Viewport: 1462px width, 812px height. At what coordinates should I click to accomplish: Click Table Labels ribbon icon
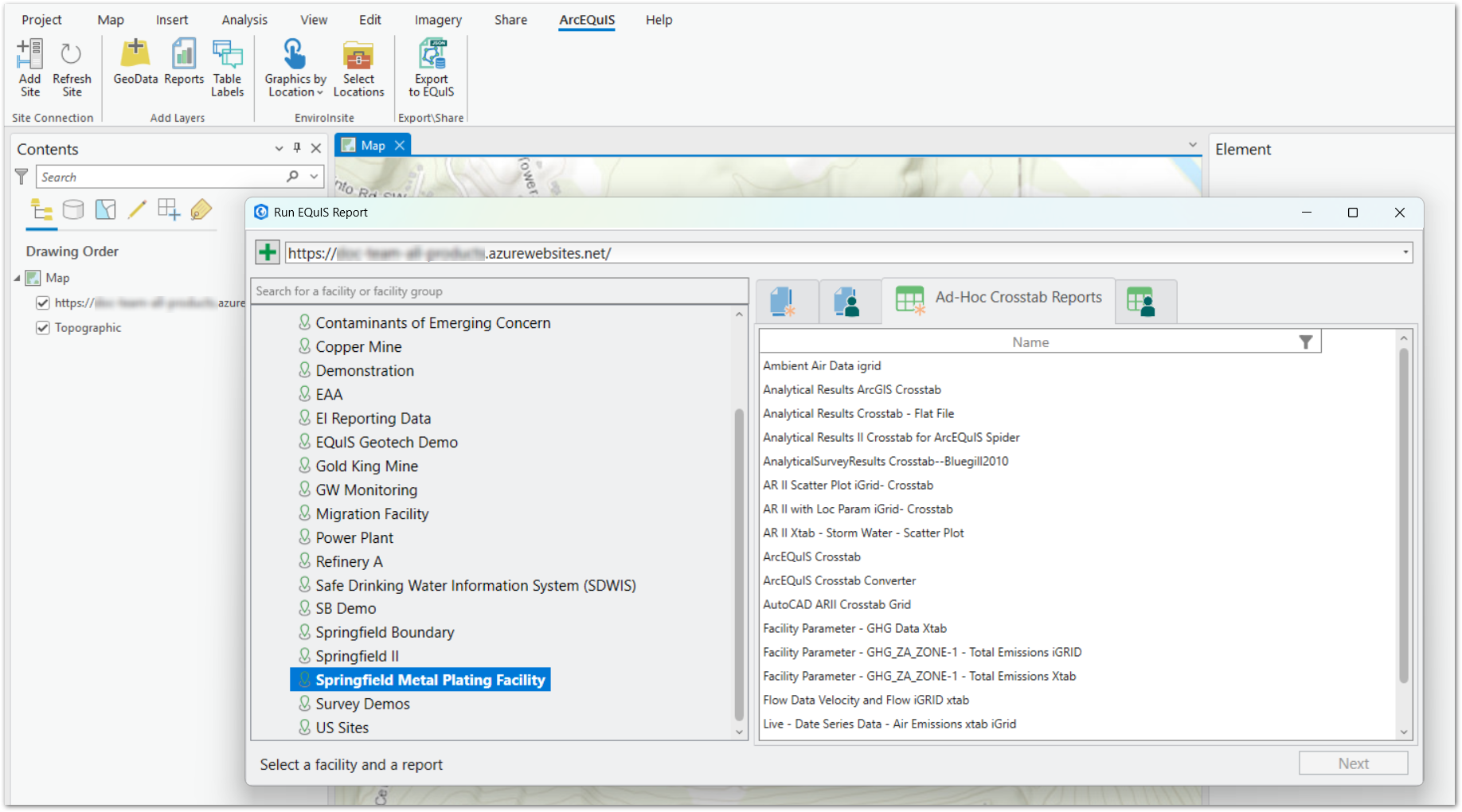click(x=227, y=68)
